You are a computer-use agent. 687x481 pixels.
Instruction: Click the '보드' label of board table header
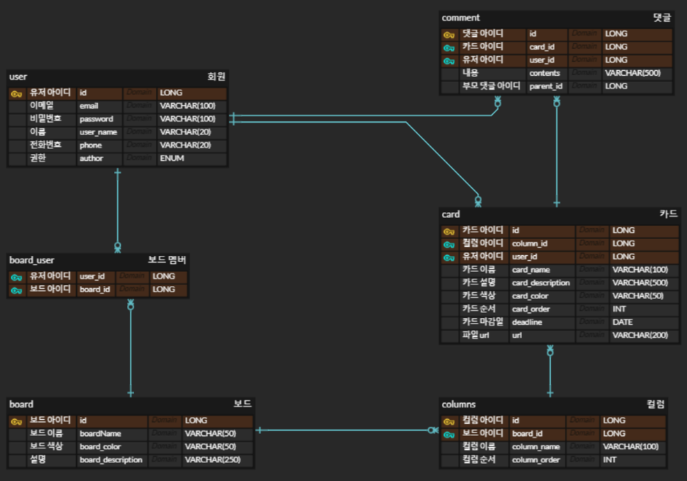242,403
